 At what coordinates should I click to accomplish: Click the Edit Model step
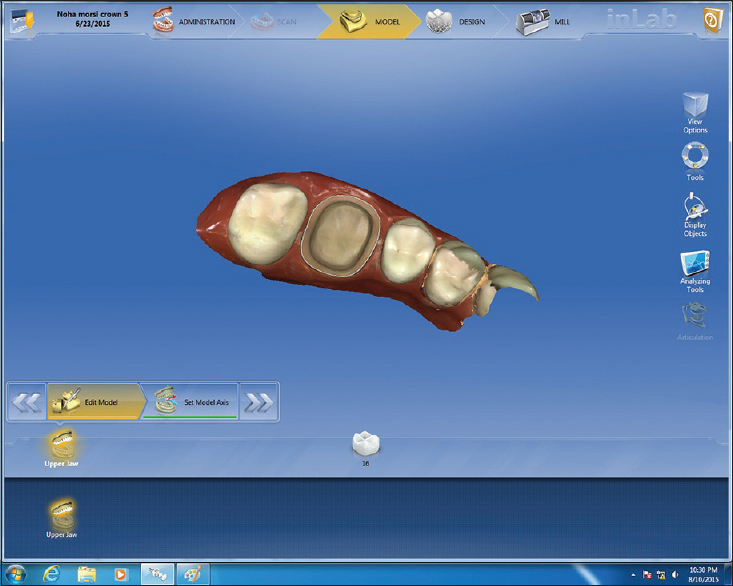click(90, 401)
